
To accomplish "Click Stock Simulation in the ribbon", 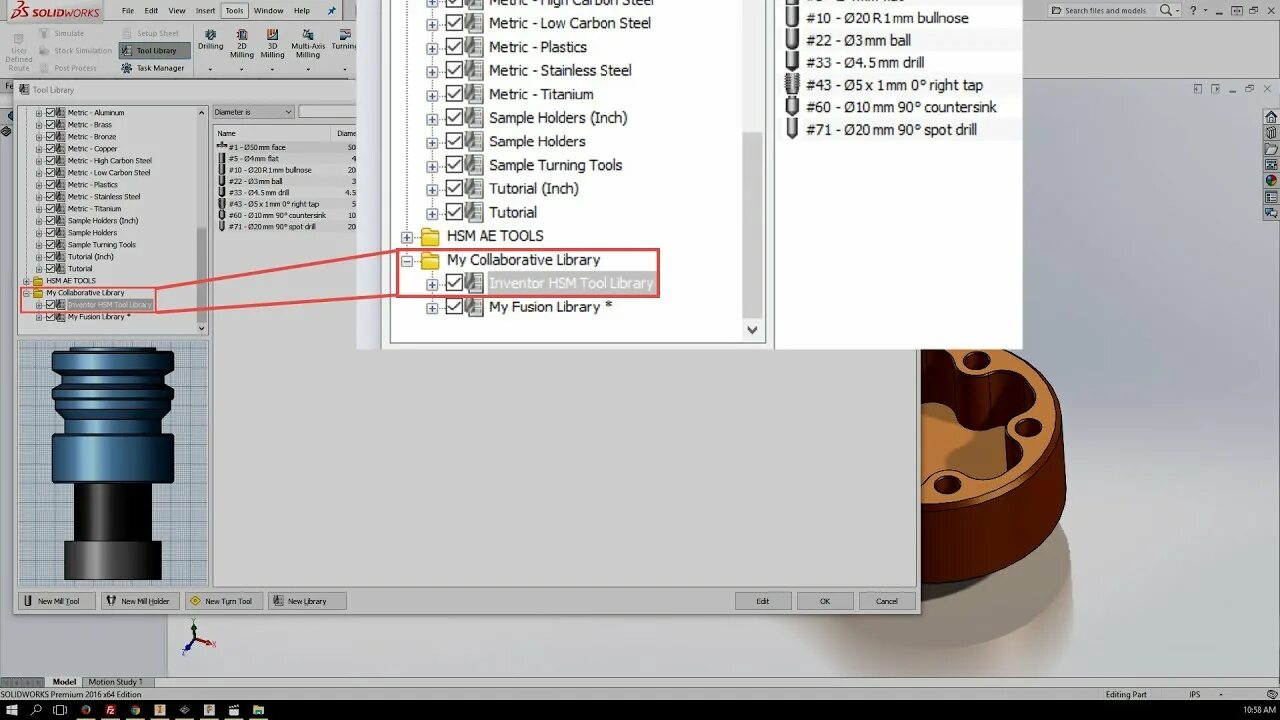I will point(76,51).
